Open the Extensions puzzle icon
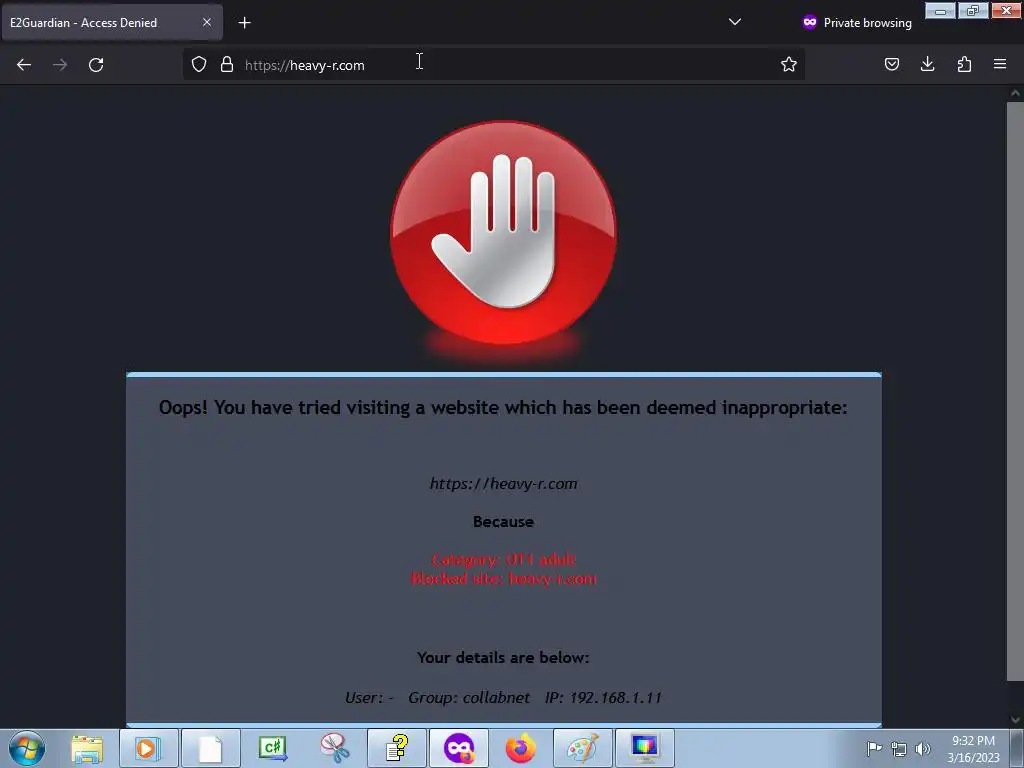The width and height of the screenshot is (1024, 768). (964, 64)
